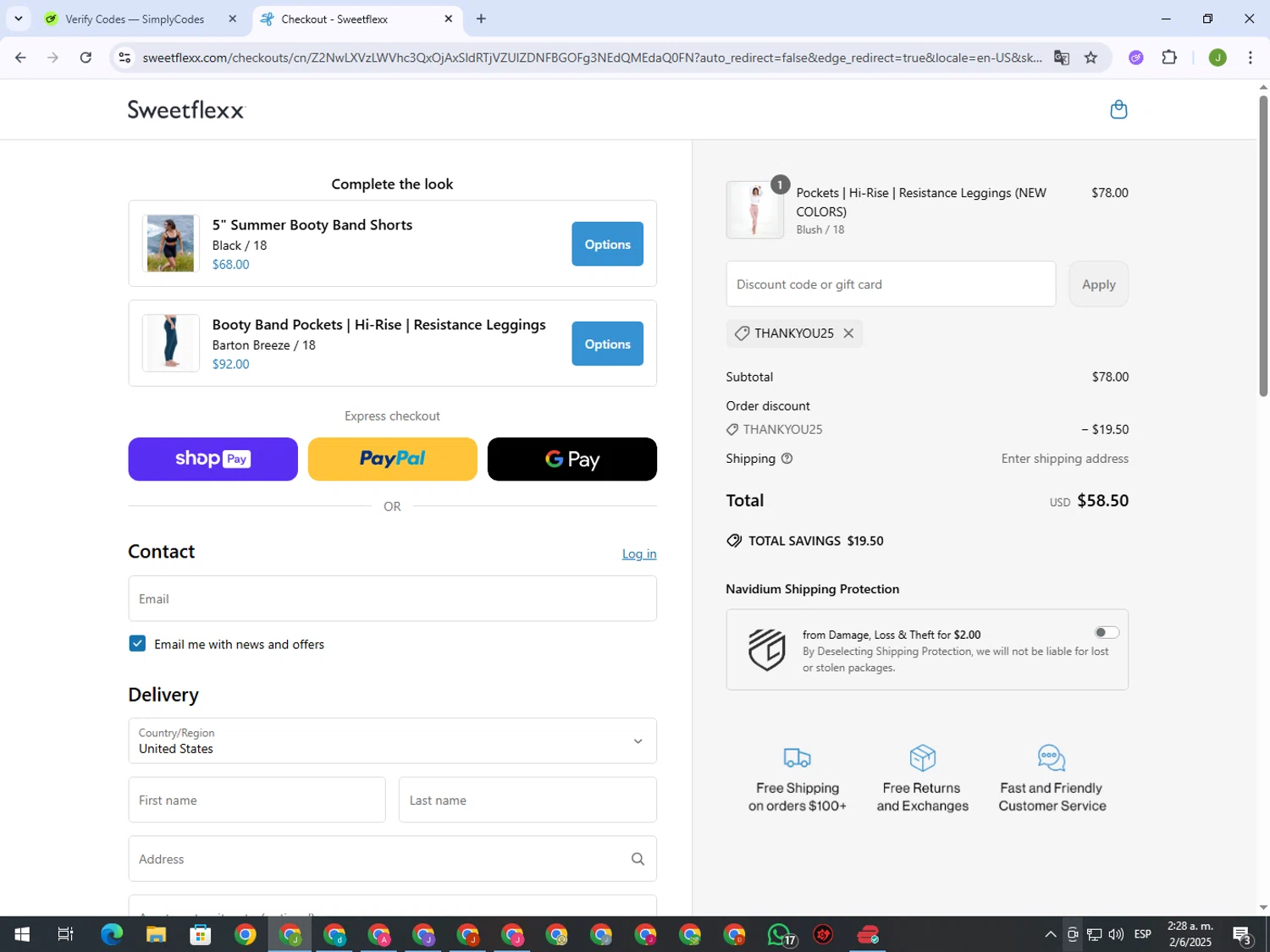Launch Microsoft Edge from taskbar

(112, 934)
